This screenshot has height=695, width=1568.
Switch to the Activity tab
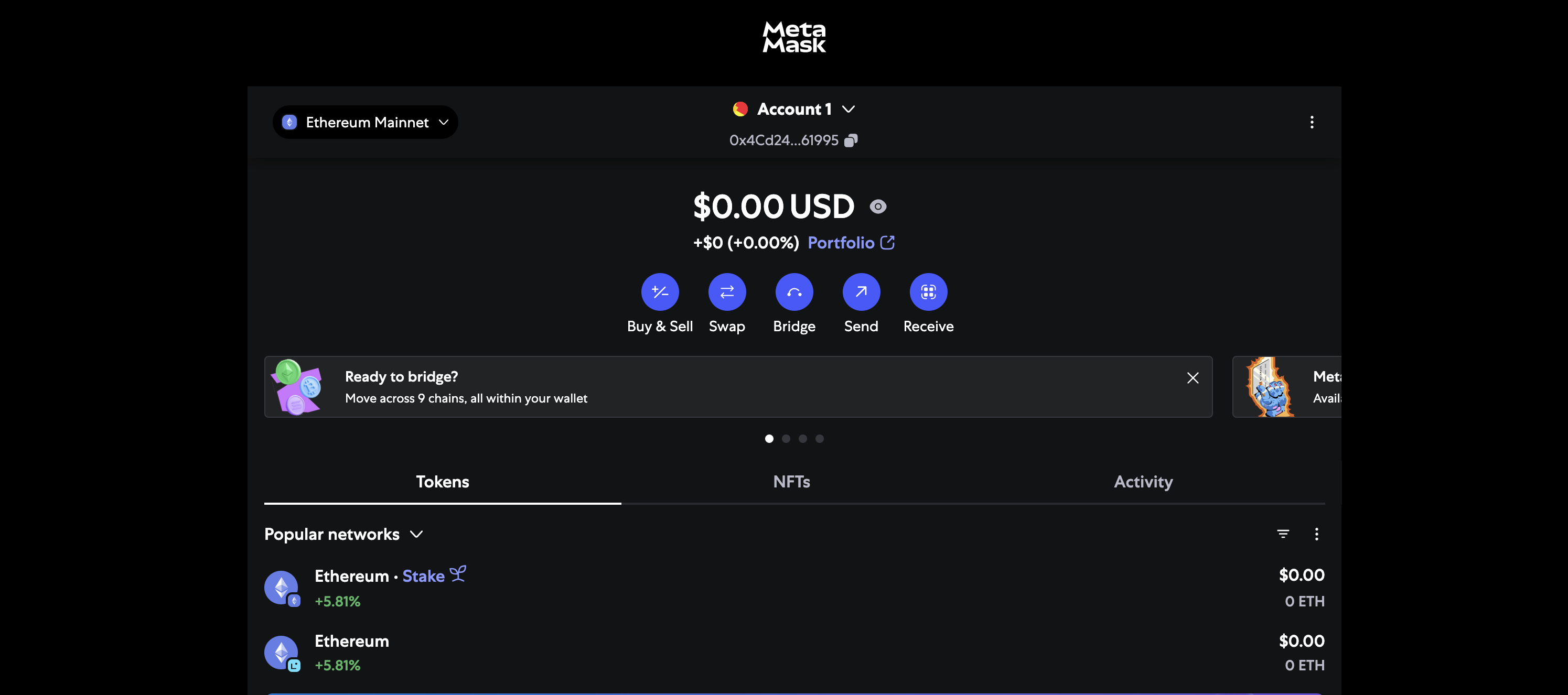(1143, 482)
